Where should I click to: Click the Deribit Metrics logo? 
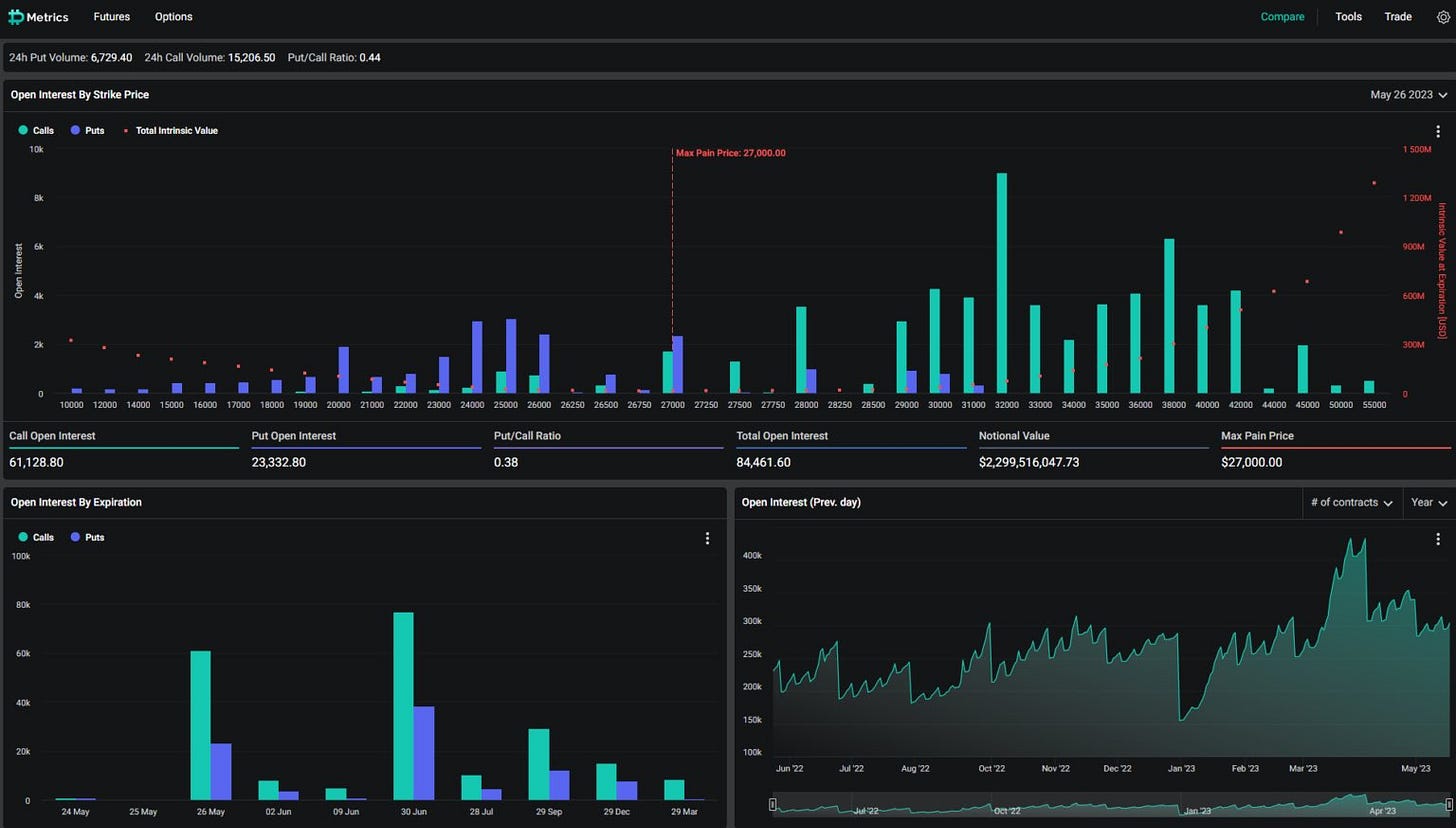click(x=39, y=17)
